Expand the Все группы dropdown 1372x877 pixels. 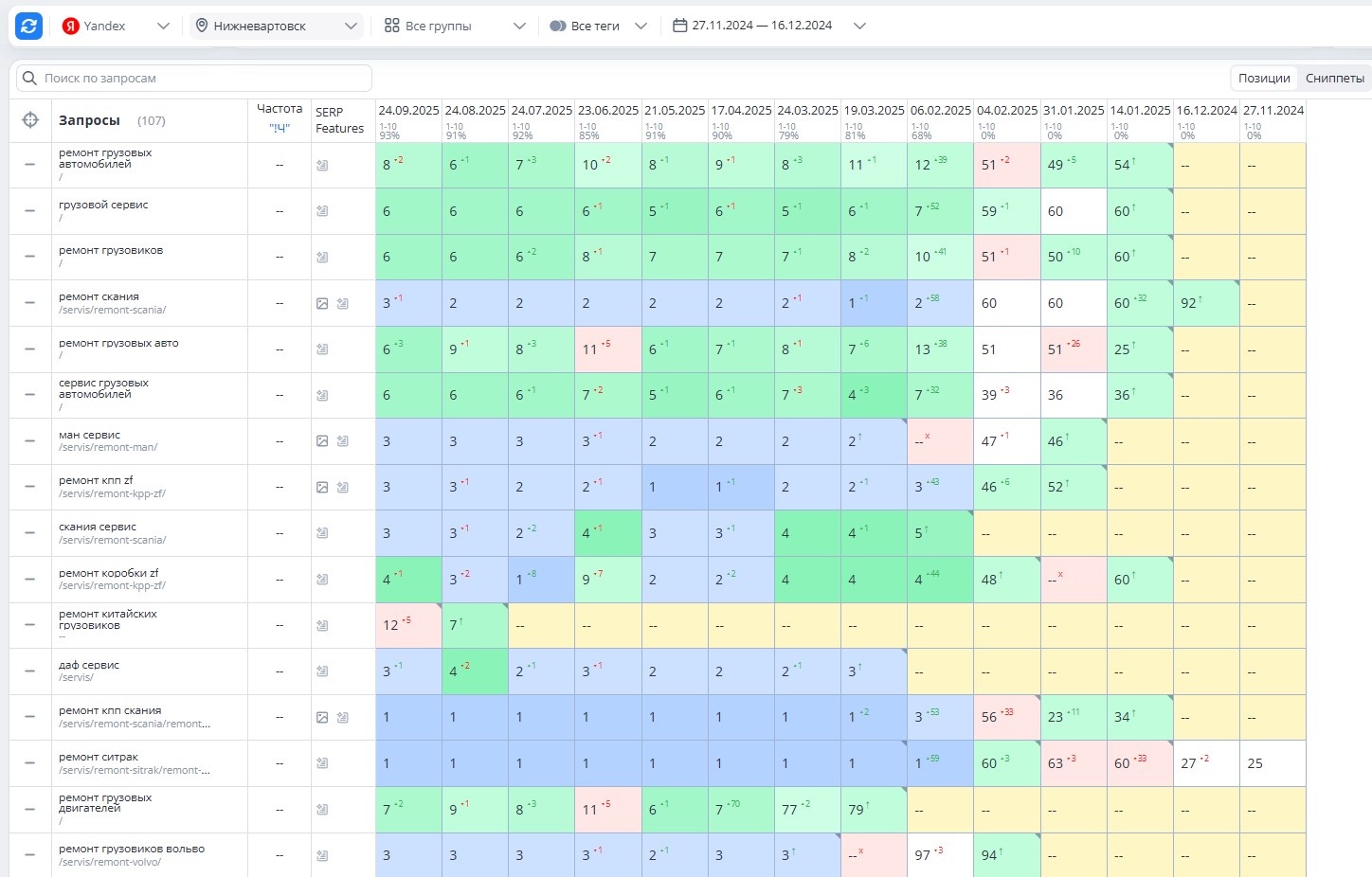click(x=455, y=26)
